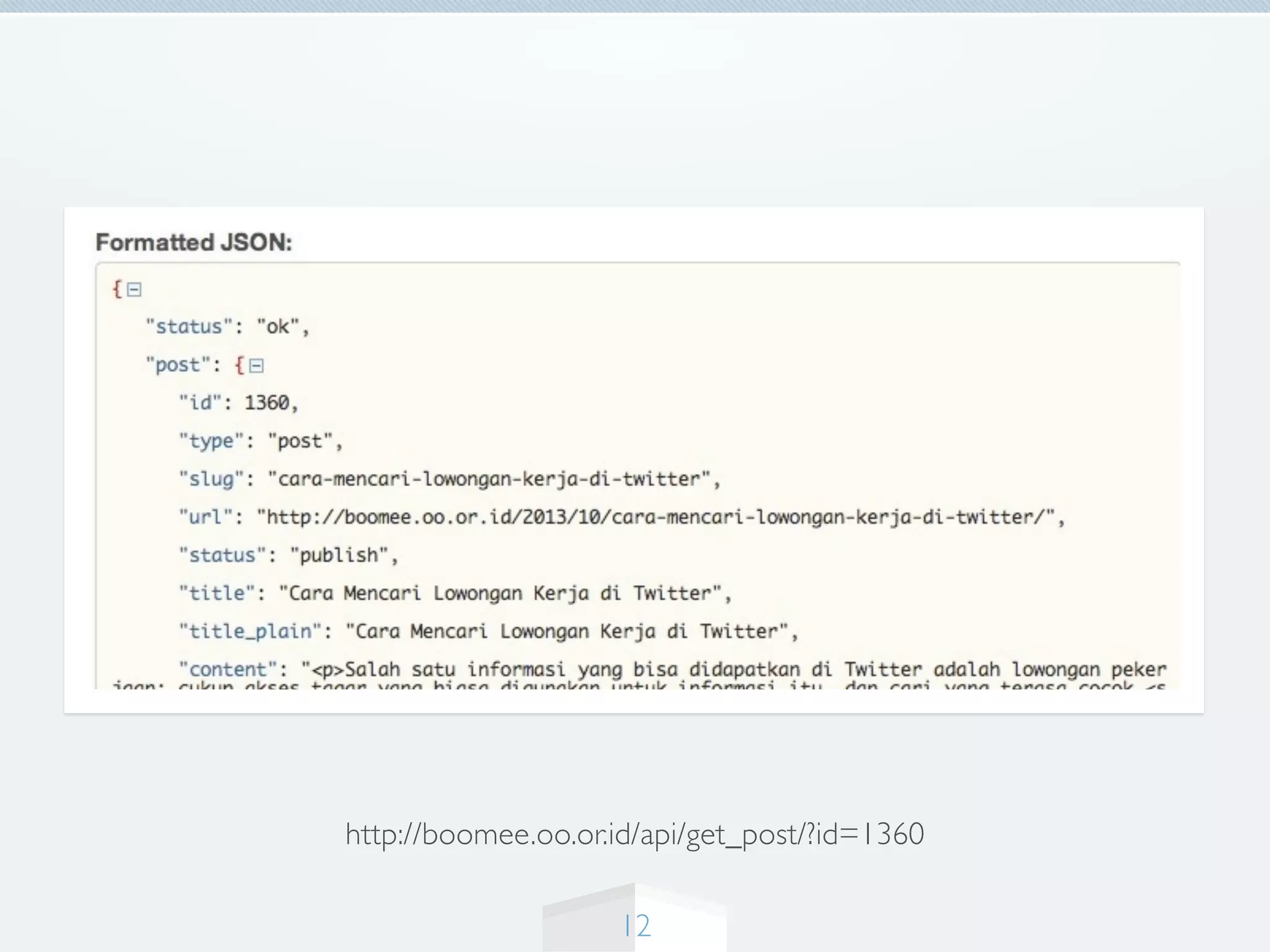Screen dimensions: 1270x952
Task: Select the "content" line starting with Salah satu
Action: coord(673,669)
